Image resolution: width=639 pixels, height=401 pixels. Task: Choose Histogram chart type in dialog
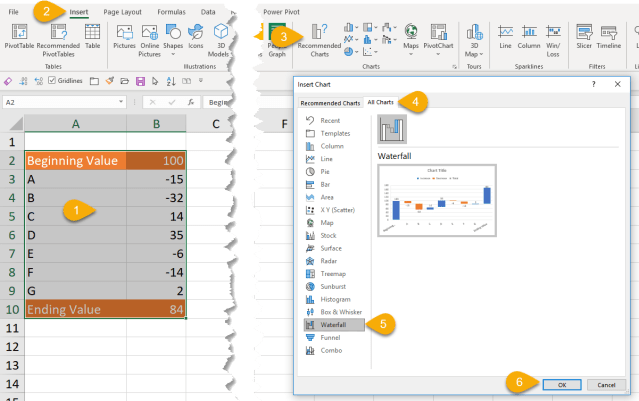335,299
